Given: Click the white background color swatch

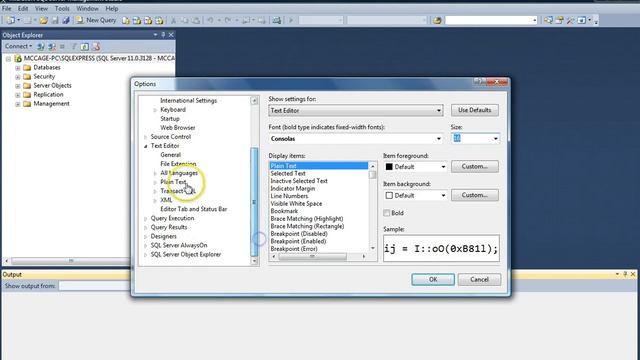Looking at the screenshot, I should click(389, 196).
